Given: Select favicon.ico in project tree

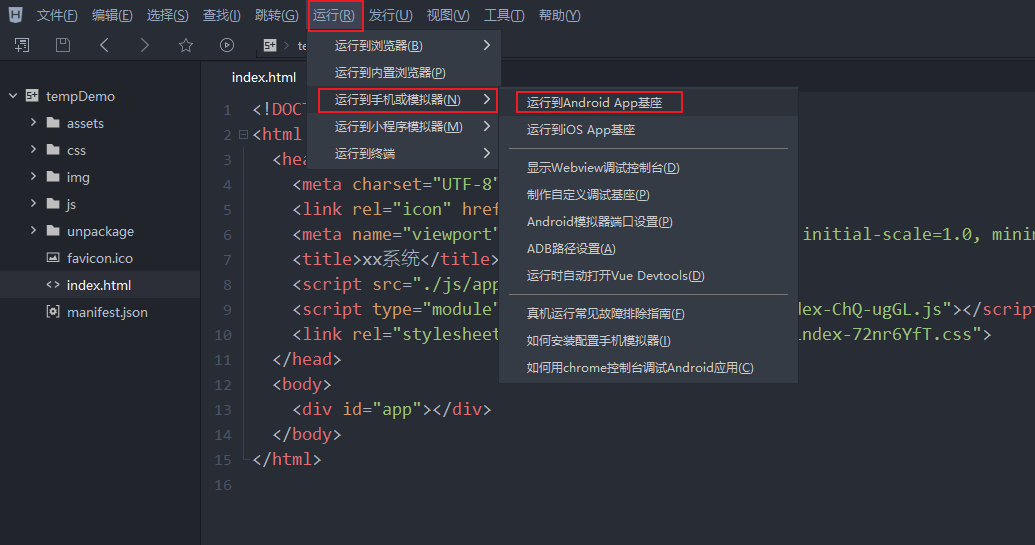Looking at the screenshot, I should click(100, 258).
